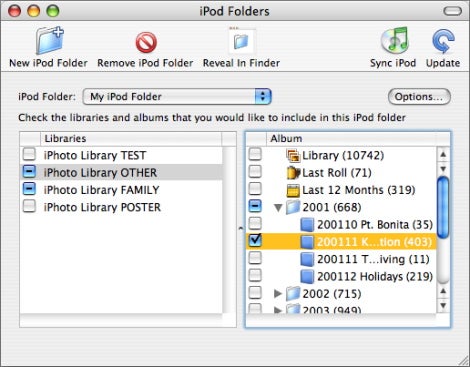Uncheck the 200111 K...tion (403) checkbox
Image resolution: width=470 pixels, height=367 pixels.
pyautogui.click(x=255, y=240)
